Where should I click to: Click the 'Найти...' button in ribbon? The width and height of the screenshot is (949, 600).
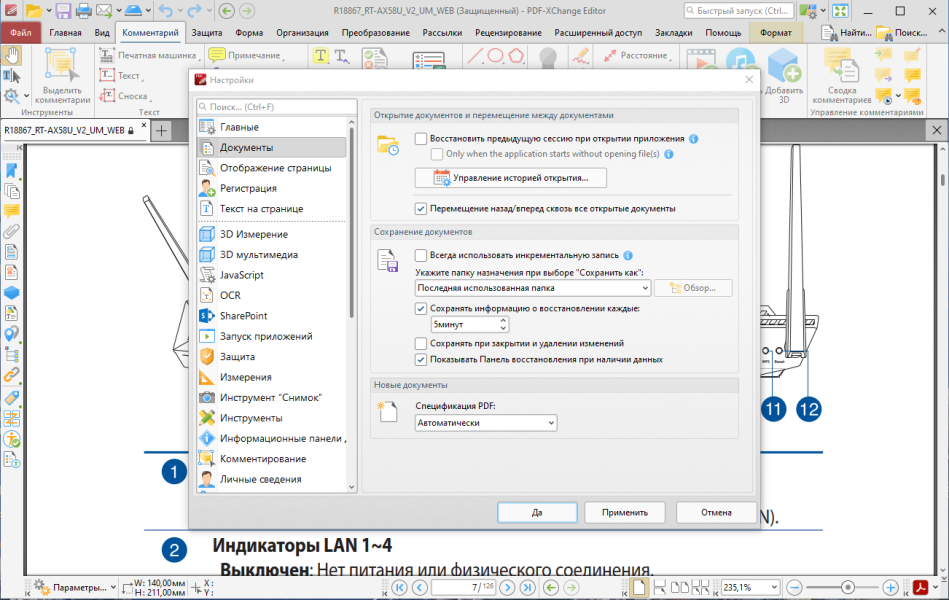coord(847,33)
